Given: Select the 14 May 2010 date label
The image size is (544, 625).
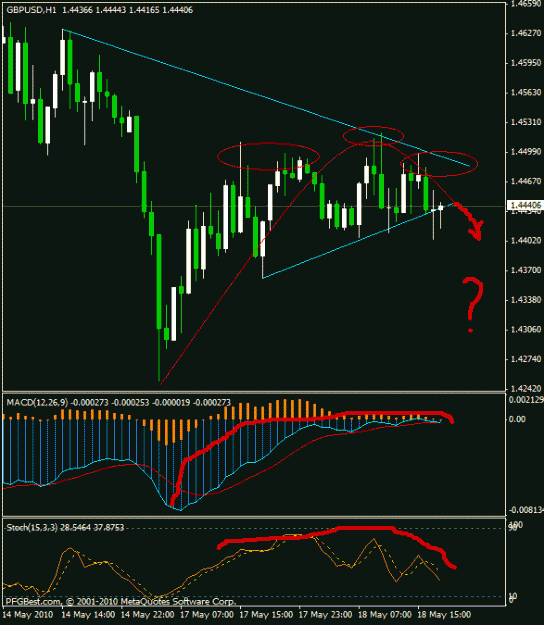Looking at the screenshot, I should tap(27, 614).
